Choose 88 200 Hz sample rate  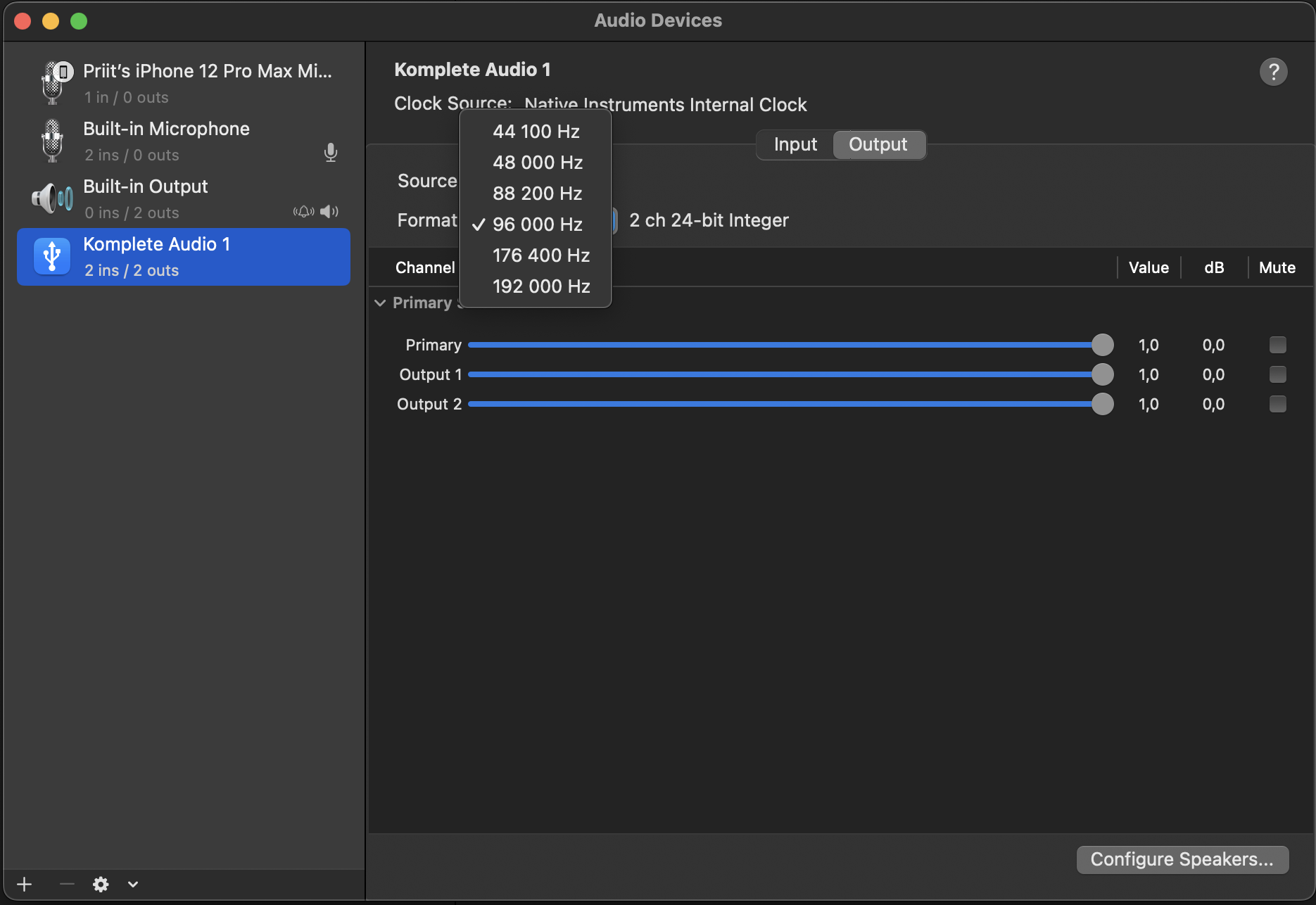(x=536, y=194)
